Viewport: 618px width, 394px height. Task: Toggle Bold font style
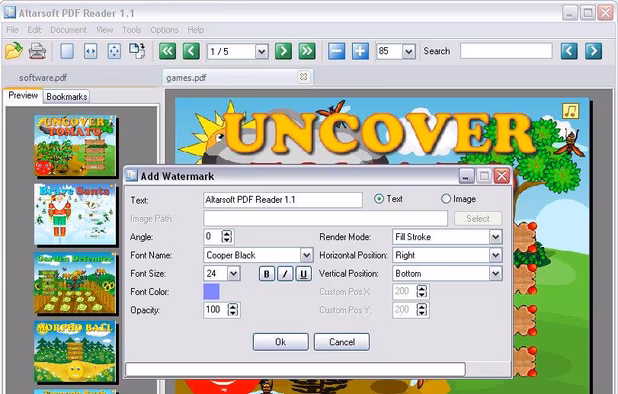[x=266, y=273]
